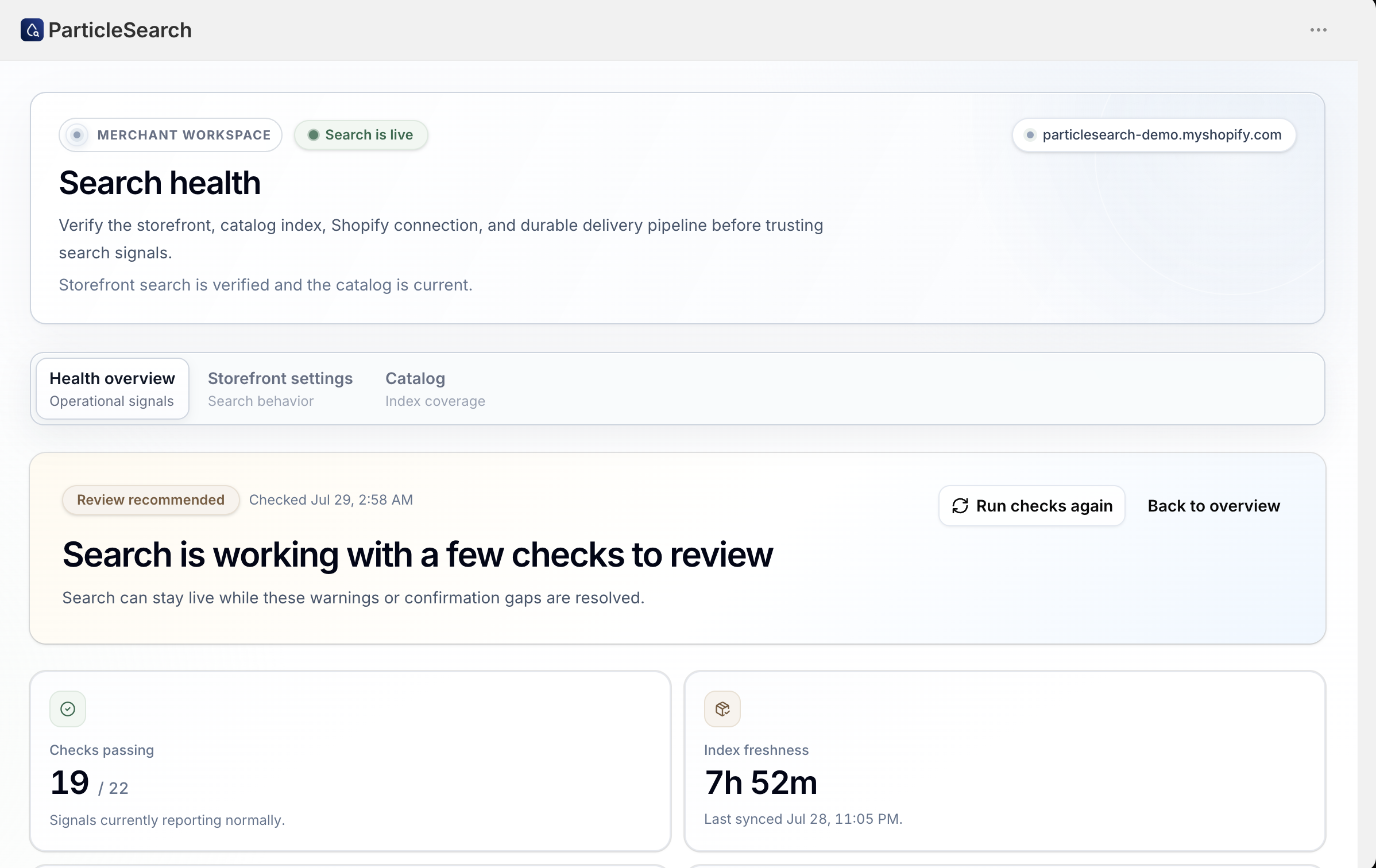Click the Search health heading
Viewport: 1376px width, 868px height.
160,183
